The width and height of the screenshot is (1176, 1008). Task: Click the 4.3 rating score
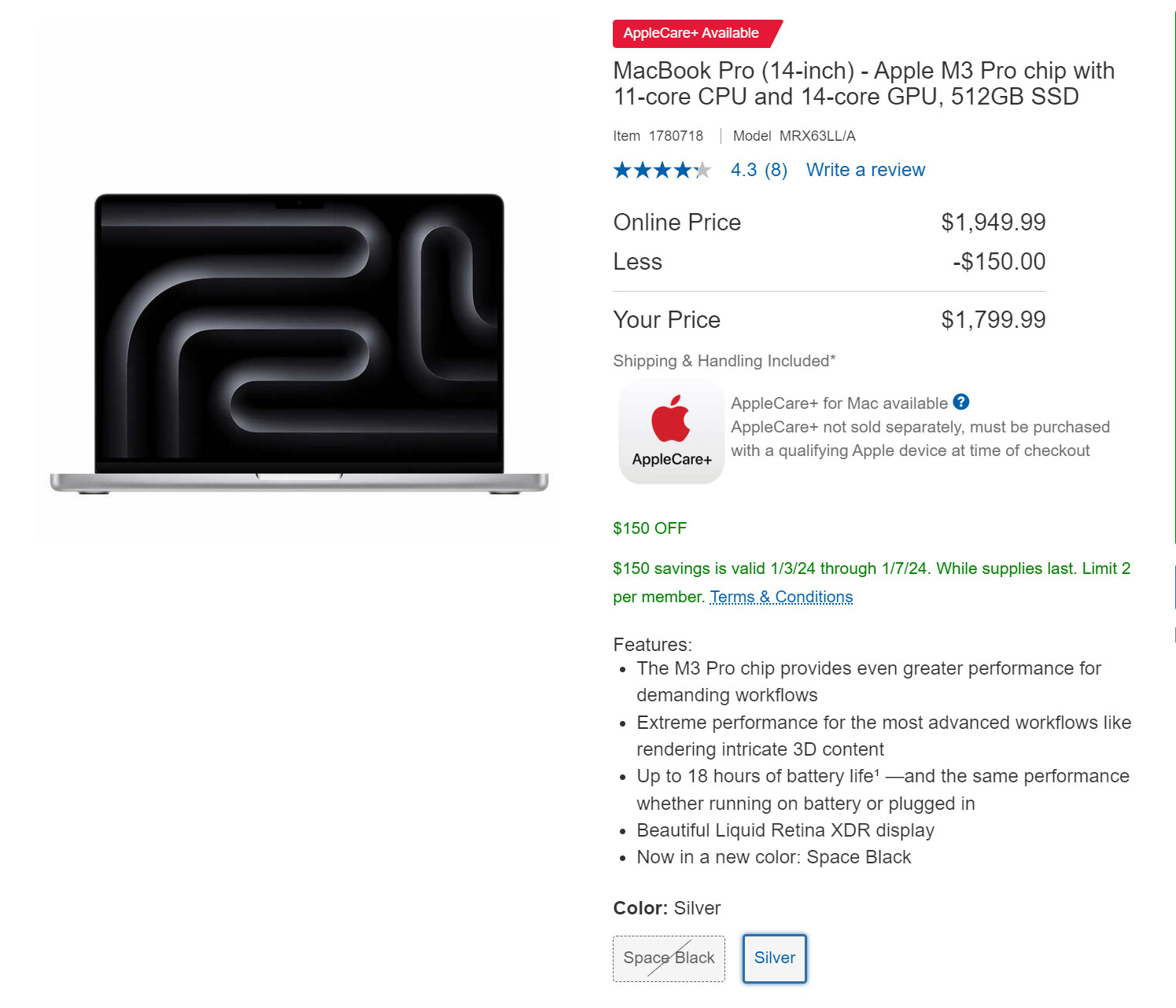743,170
